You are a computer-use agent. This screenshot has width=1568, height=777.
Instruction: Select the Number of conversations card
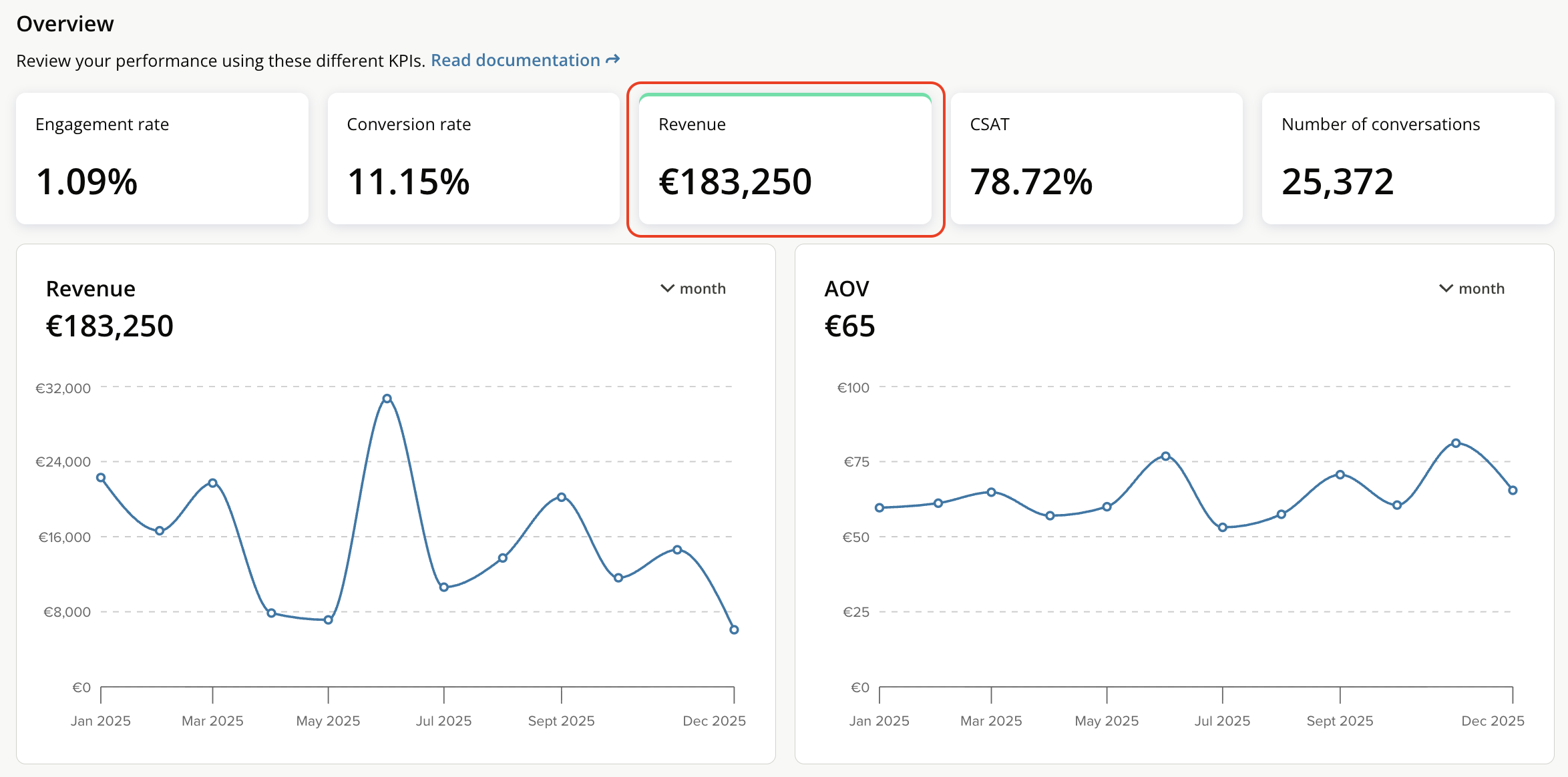tap(1408, 158)
